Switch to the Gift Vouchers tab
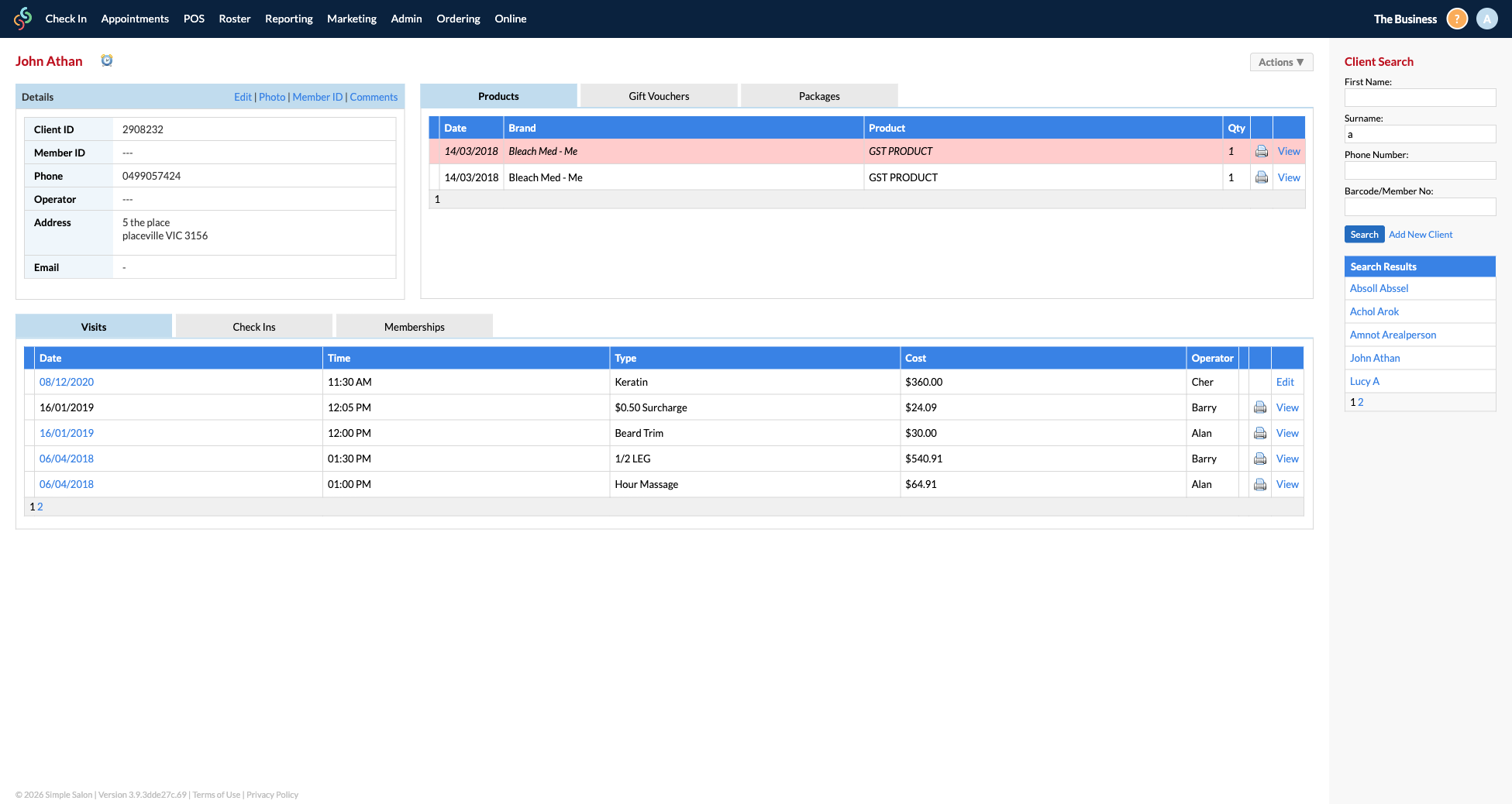This screenshot has height=804, width=1512. (658, 95)
